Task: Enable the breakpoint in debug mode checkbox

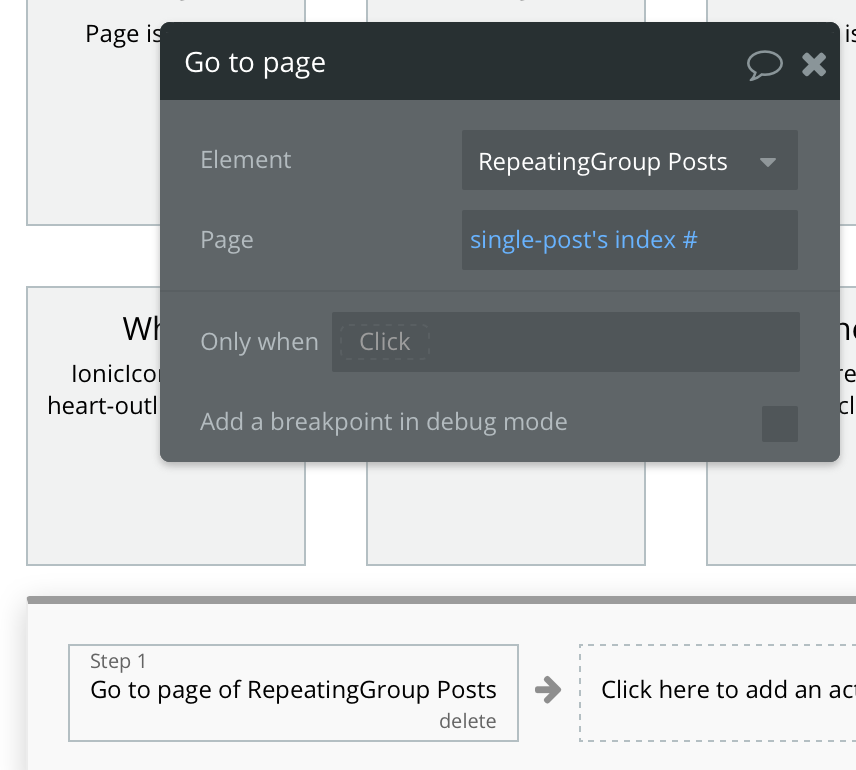Action: (x=780, y=423)
